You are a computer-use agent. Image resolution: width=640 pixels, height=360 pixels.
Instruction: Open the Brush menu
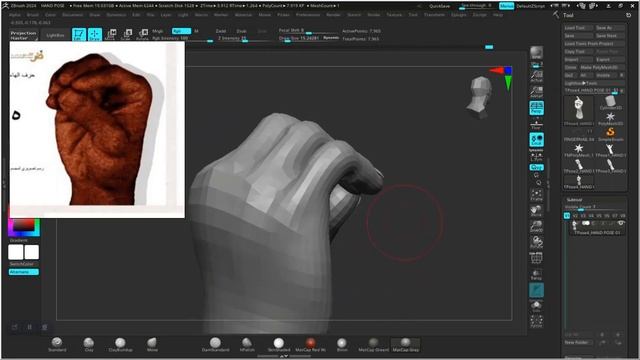33,15
